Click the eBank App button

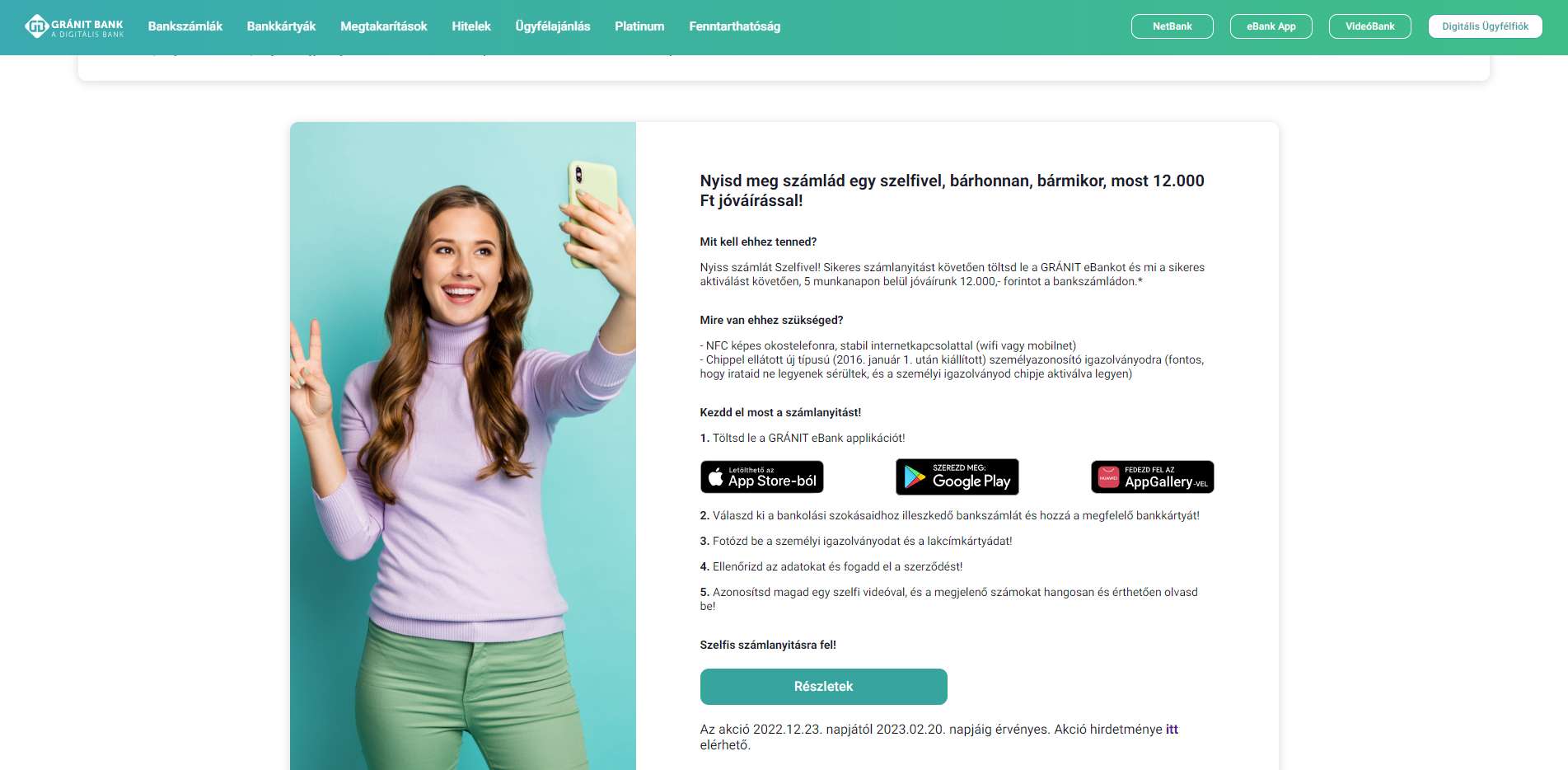pos(1271,26)
